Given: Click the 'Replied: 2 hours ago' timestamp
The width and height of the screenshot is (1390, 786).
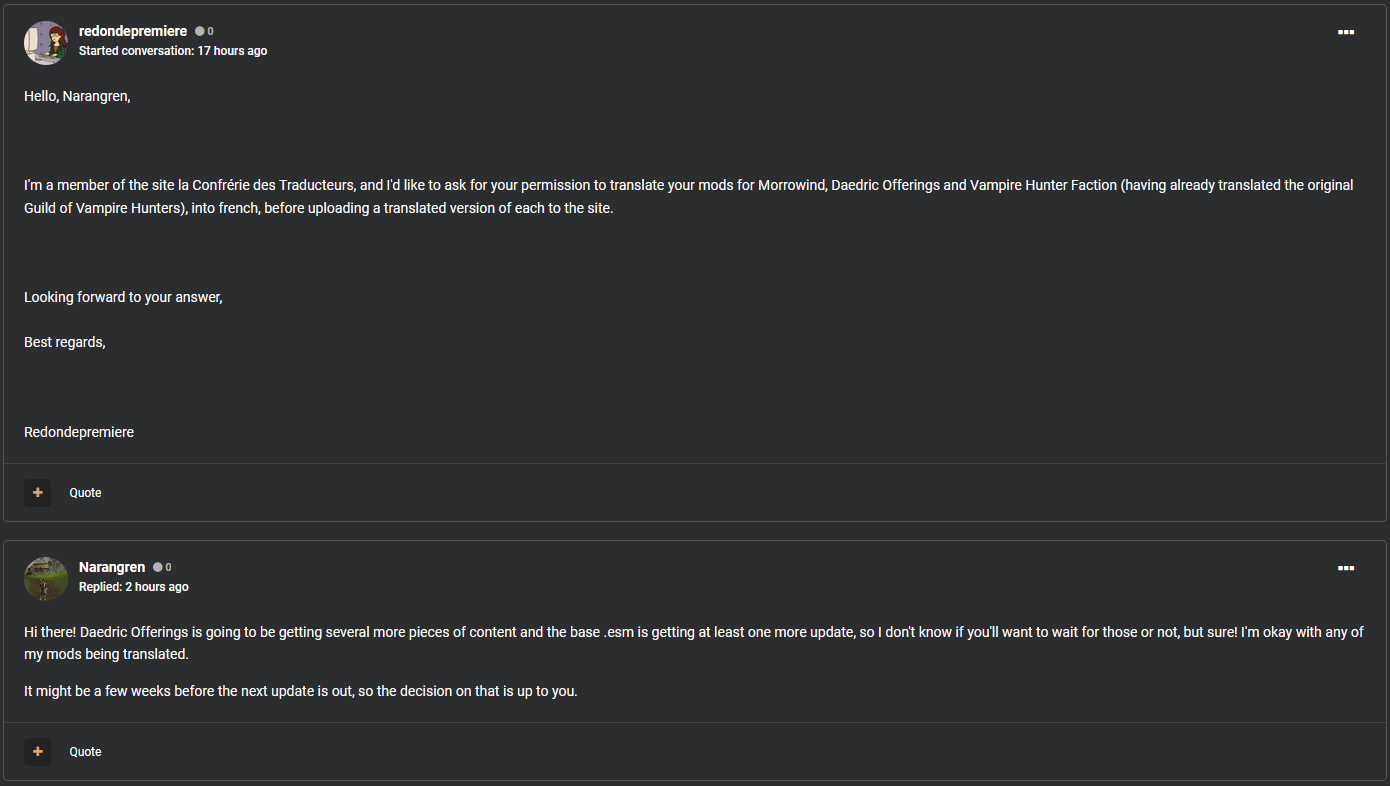Looking at the screenshot, I should click(x=133, y=587).
